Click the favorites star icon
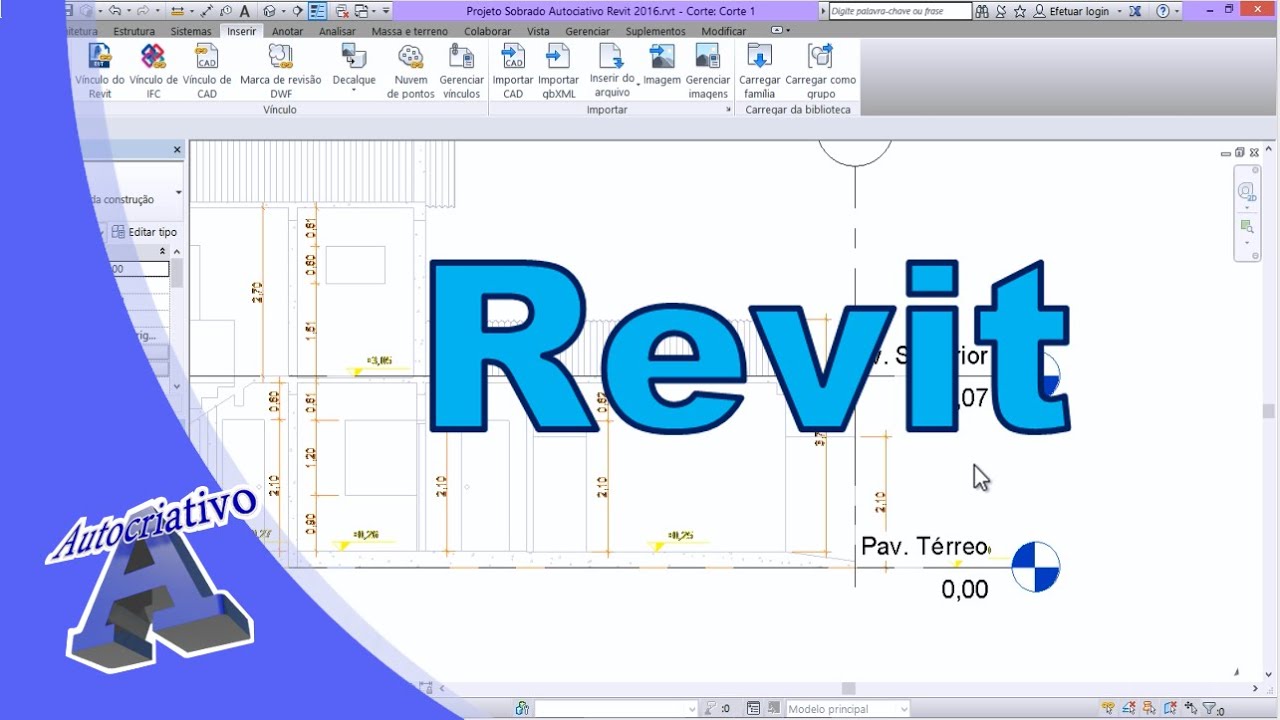 pyautogui.click(x=1020, y=11)
